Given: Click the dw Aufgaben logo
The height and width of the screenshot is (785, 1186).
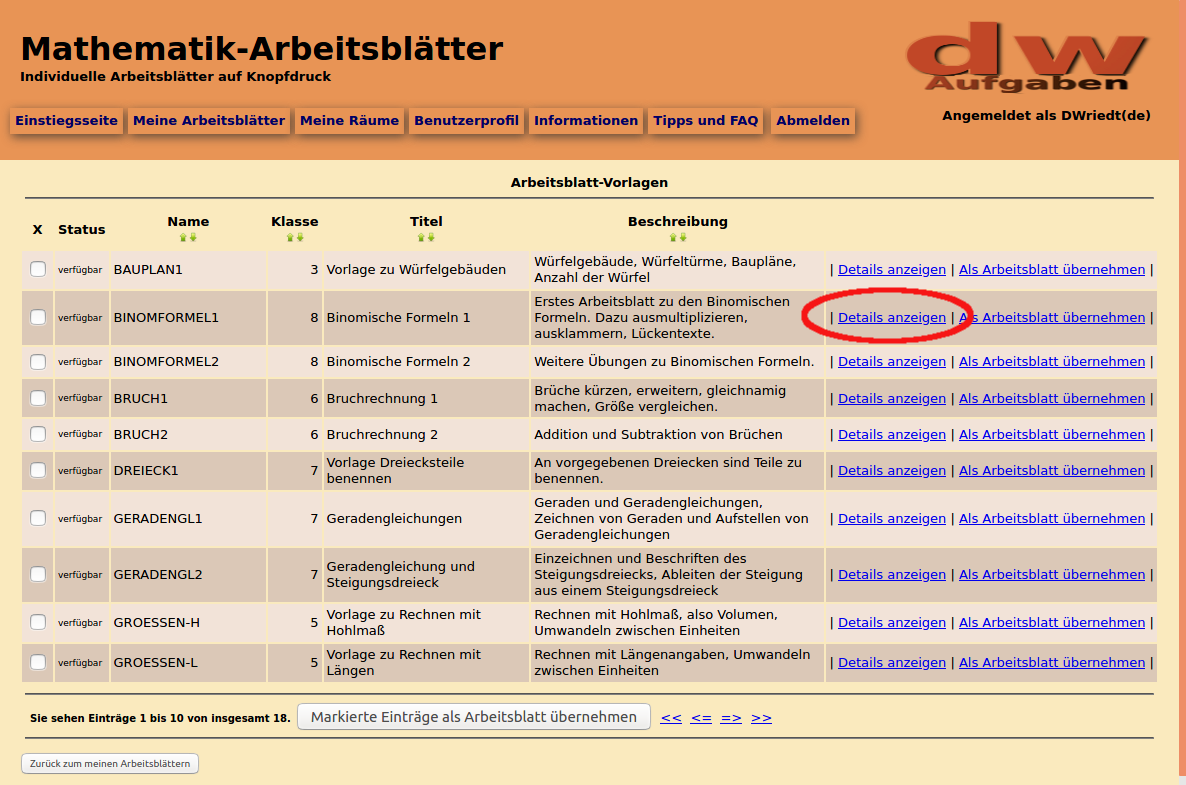Looking at the screenshot, I should pyautogui.click(x=1026, y=57).
